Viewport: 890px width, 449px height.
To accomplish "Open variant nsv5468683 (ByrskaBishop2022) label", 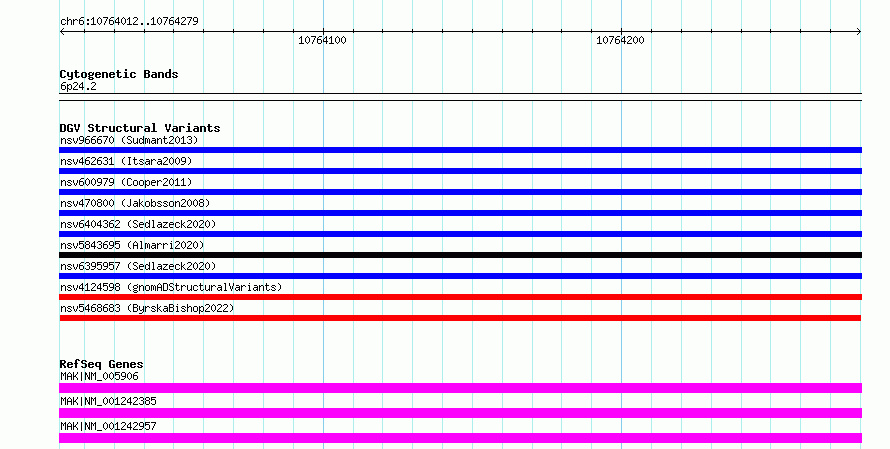I will pos(147,308).
